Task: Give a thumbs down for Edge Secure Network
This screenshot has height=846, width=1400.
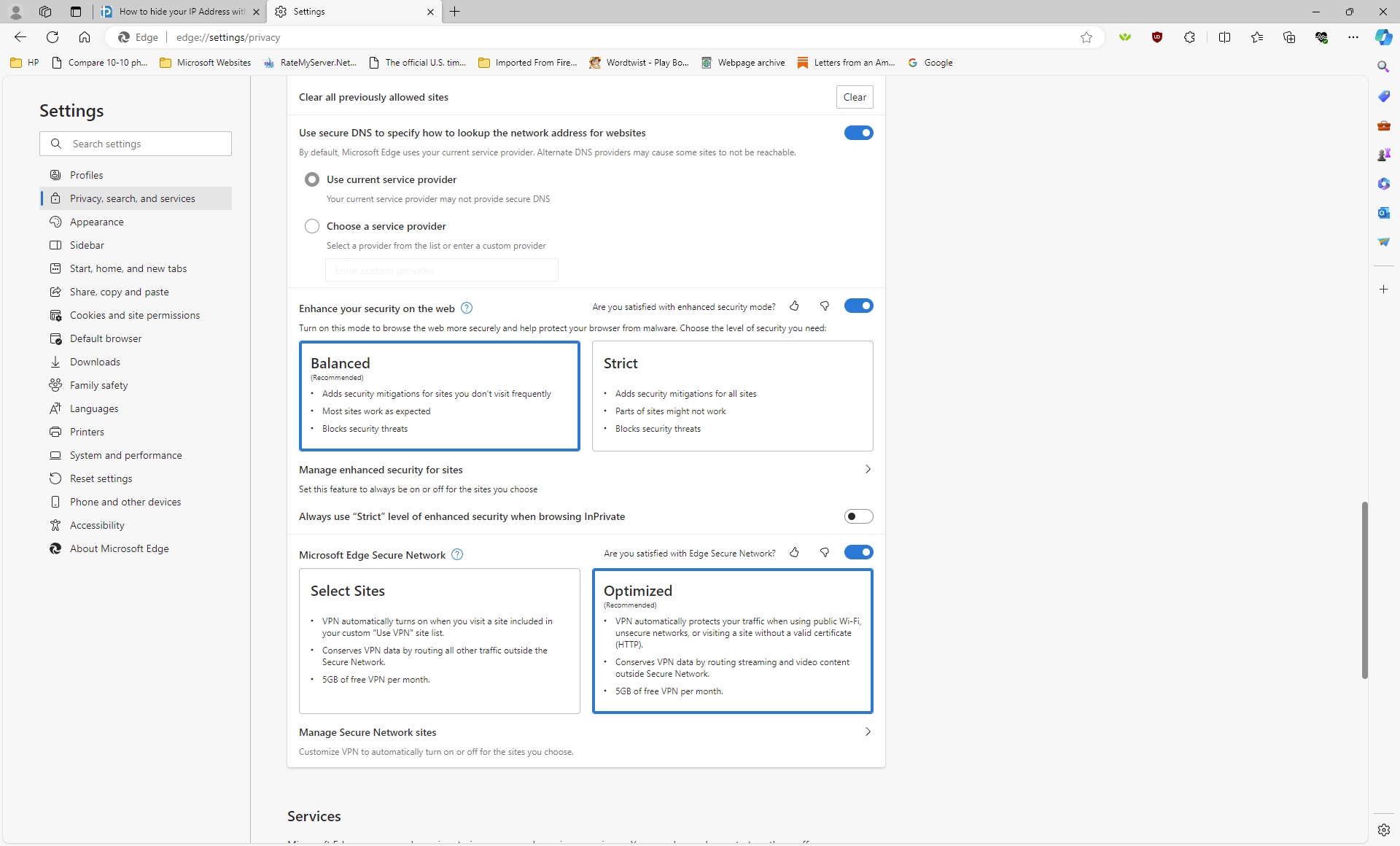Action: click(824, 553)
